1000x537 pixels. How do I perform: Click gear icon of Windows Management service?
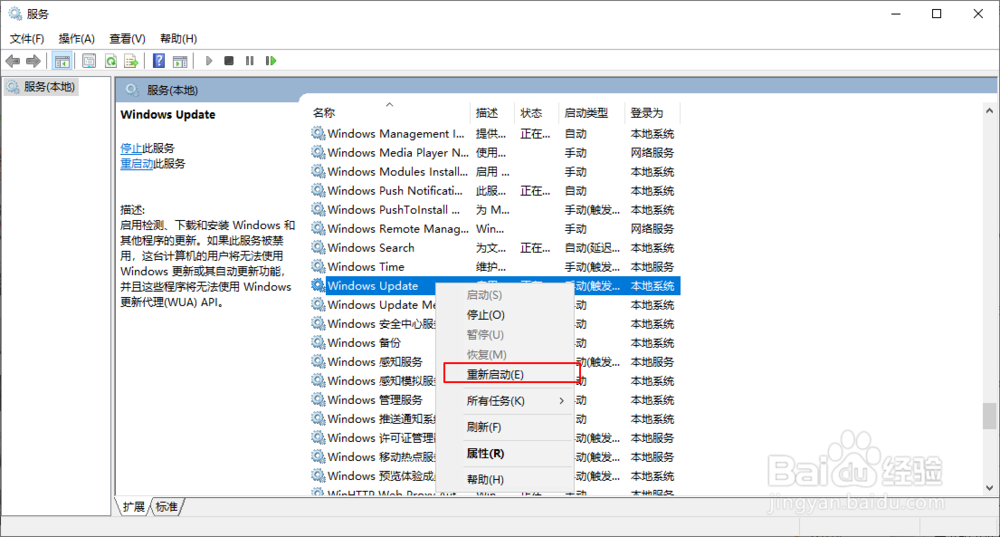(x=318, y=133)
